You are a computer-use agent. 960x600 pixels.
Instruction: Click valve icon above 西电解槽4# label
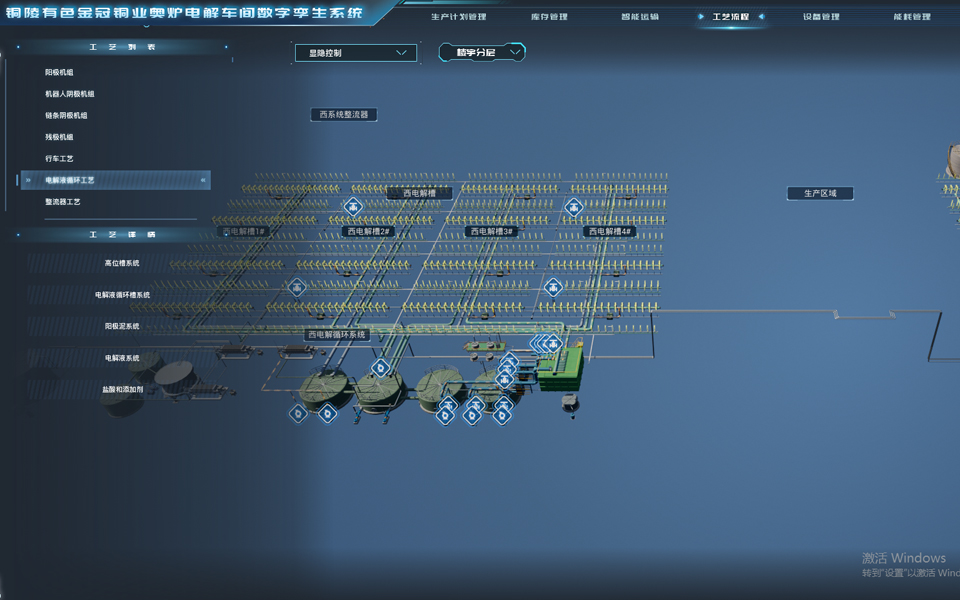[x=573, y=207]
